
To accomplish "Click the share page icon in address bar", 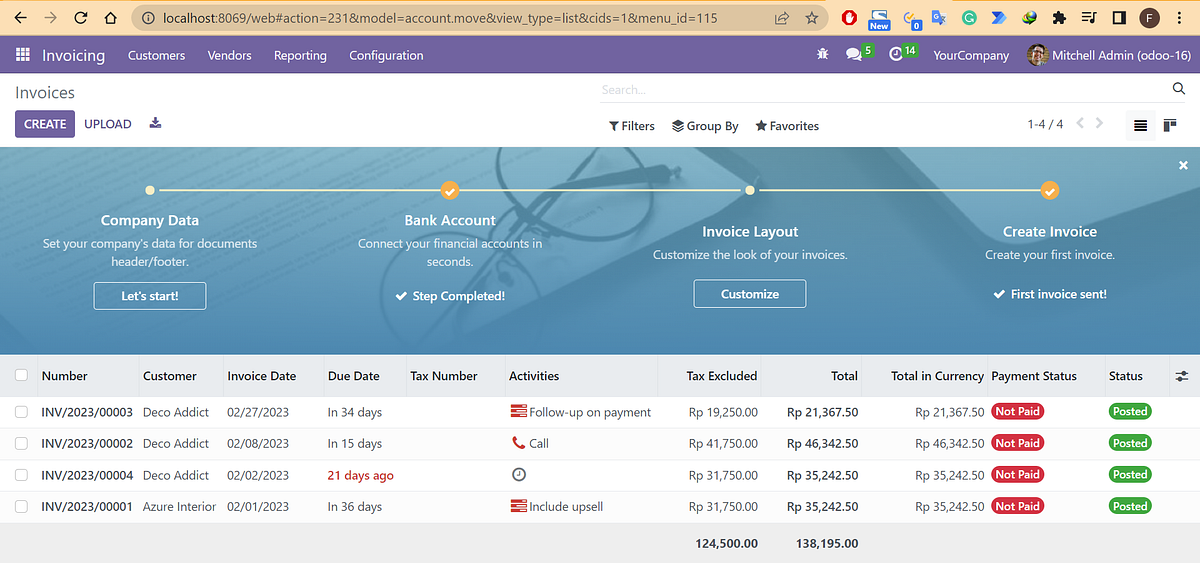I will (781, 18).
